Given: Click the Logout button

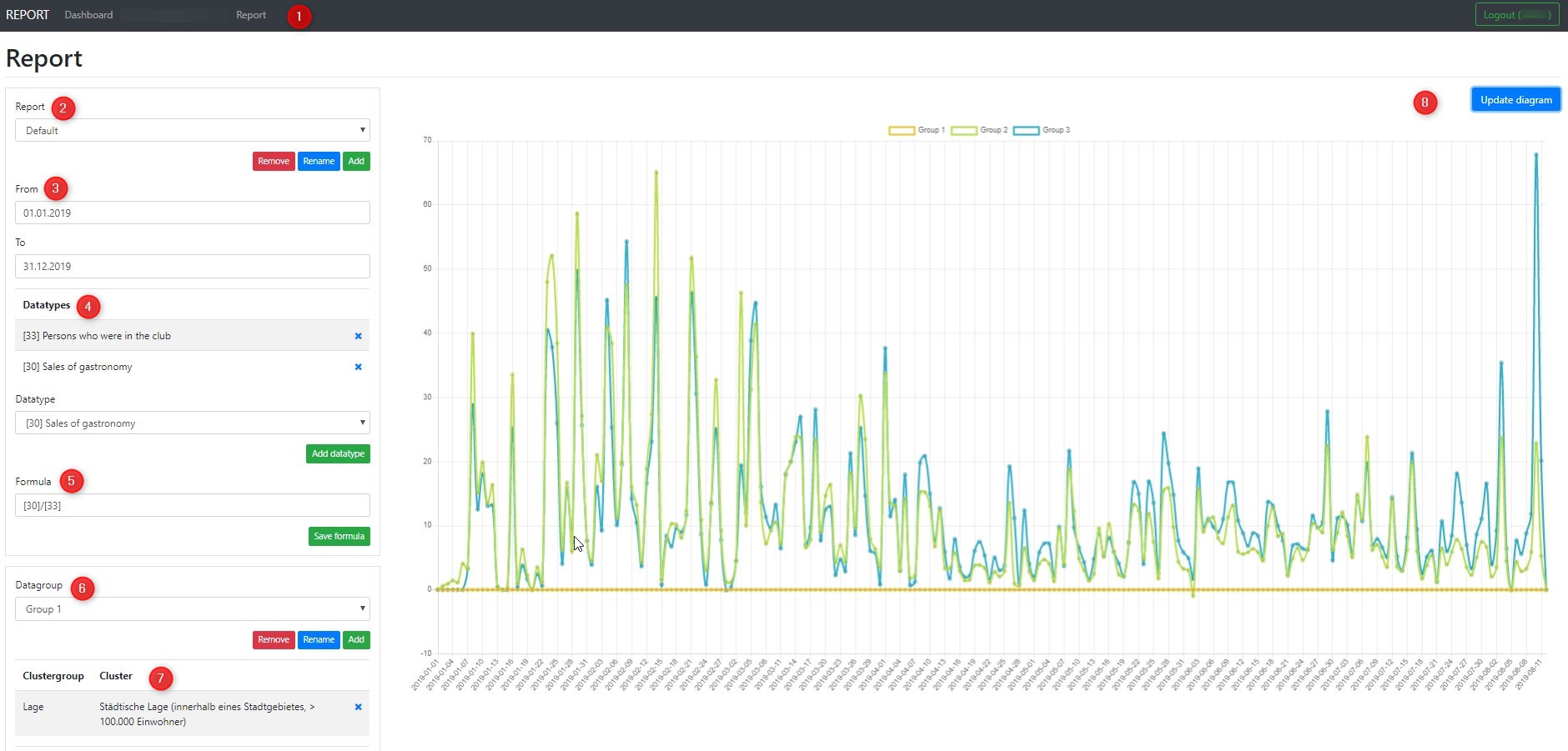Looking at the screenshot, I should [x=1516, y=15].
